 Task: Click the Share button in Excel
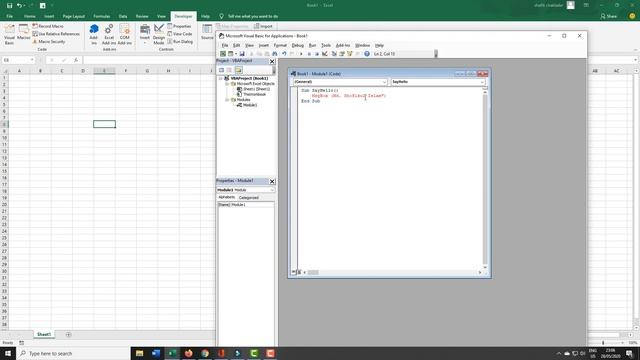[609, 16]
